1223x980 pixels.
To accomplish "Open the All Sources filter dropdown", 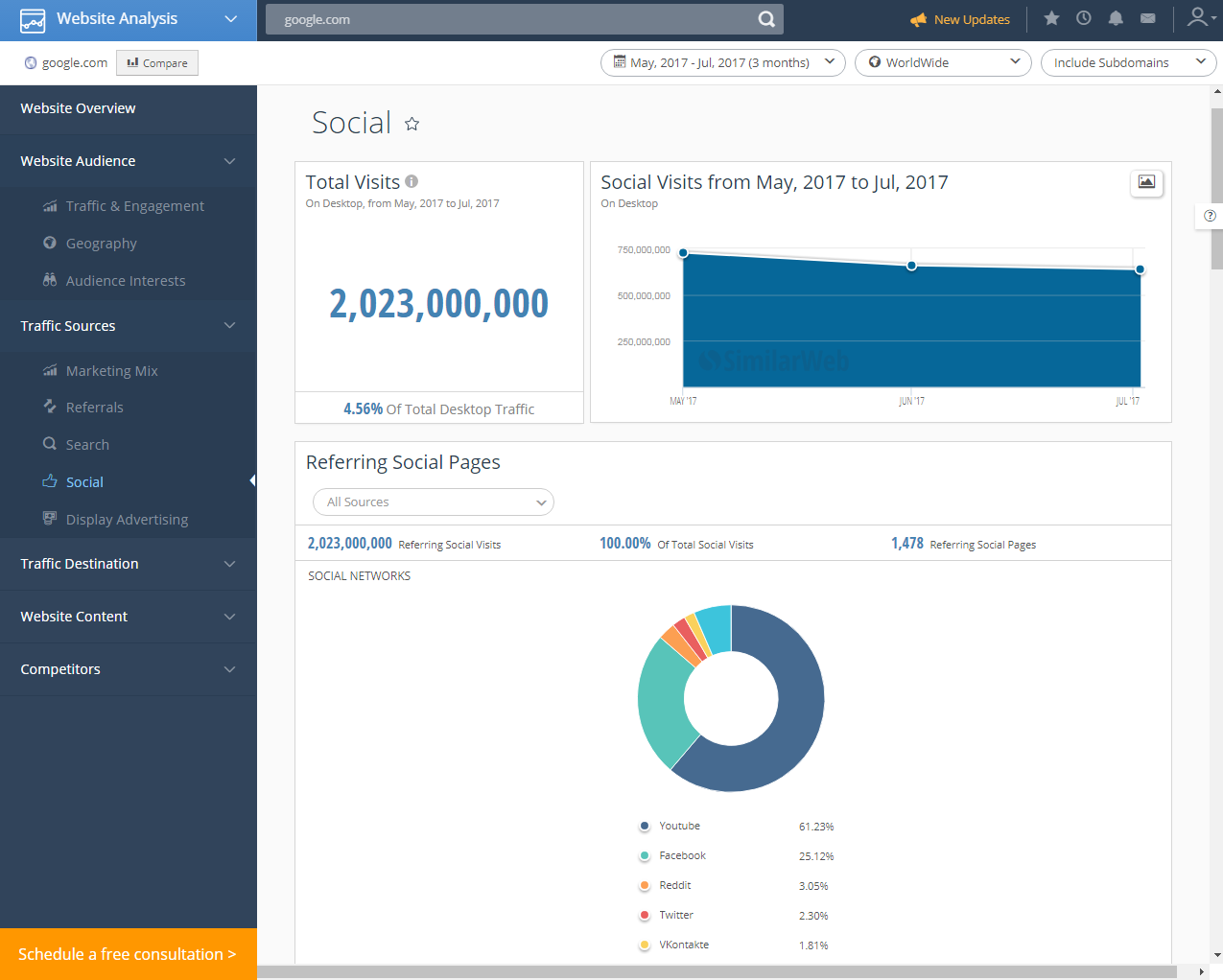I will [433, 502].
